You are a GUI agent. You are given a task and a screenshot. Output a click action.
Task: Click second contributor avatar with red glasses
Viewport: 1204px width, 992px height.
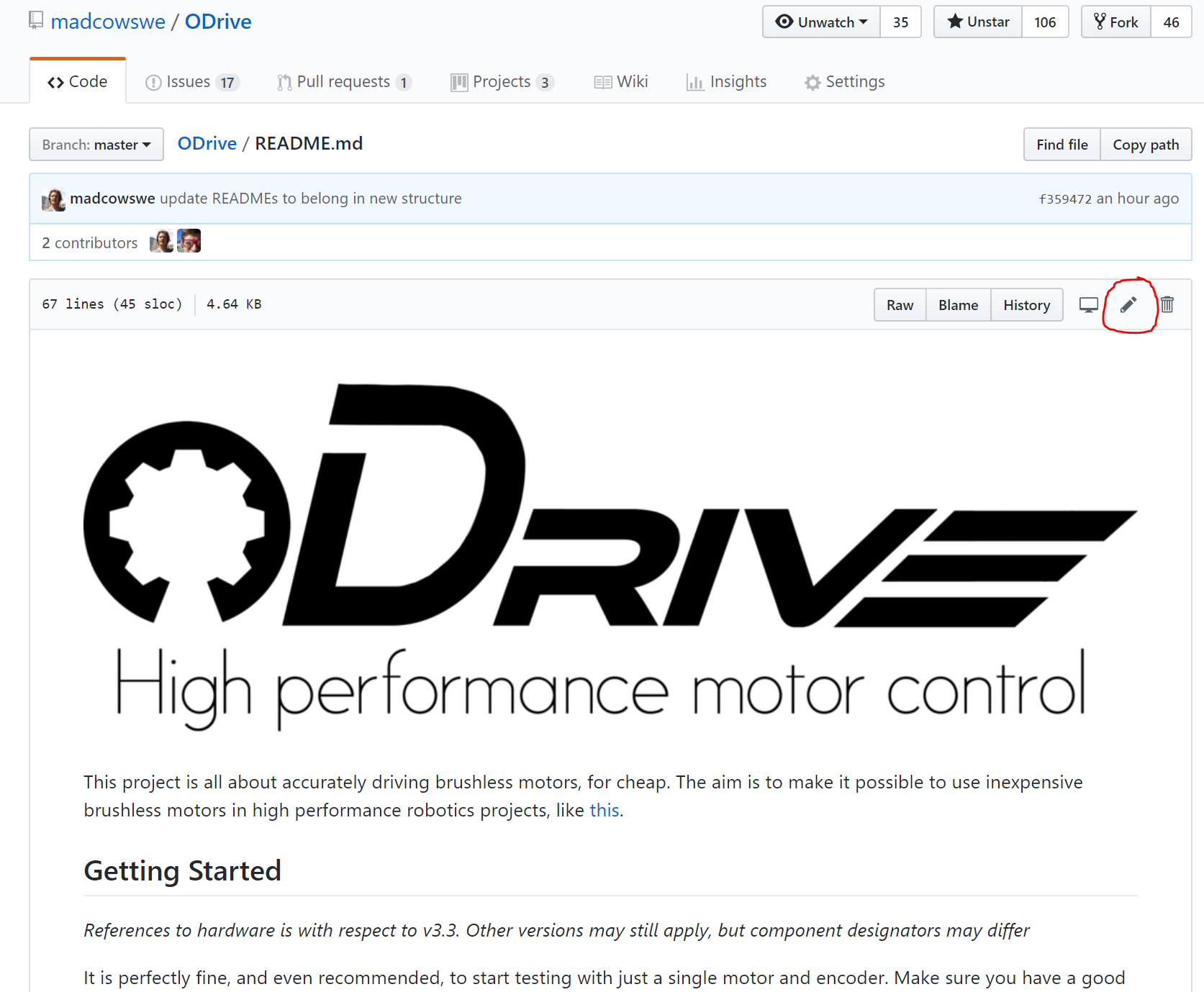[x=189, y=241]
